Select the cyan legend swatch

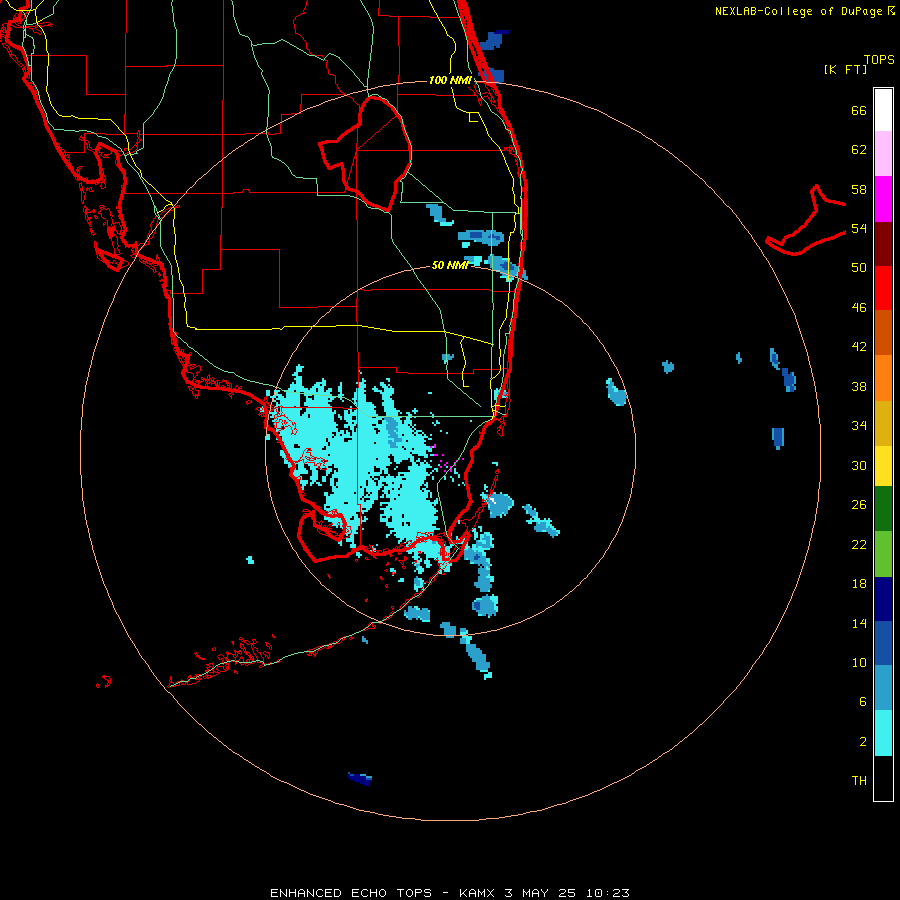(x=883, y=733)
